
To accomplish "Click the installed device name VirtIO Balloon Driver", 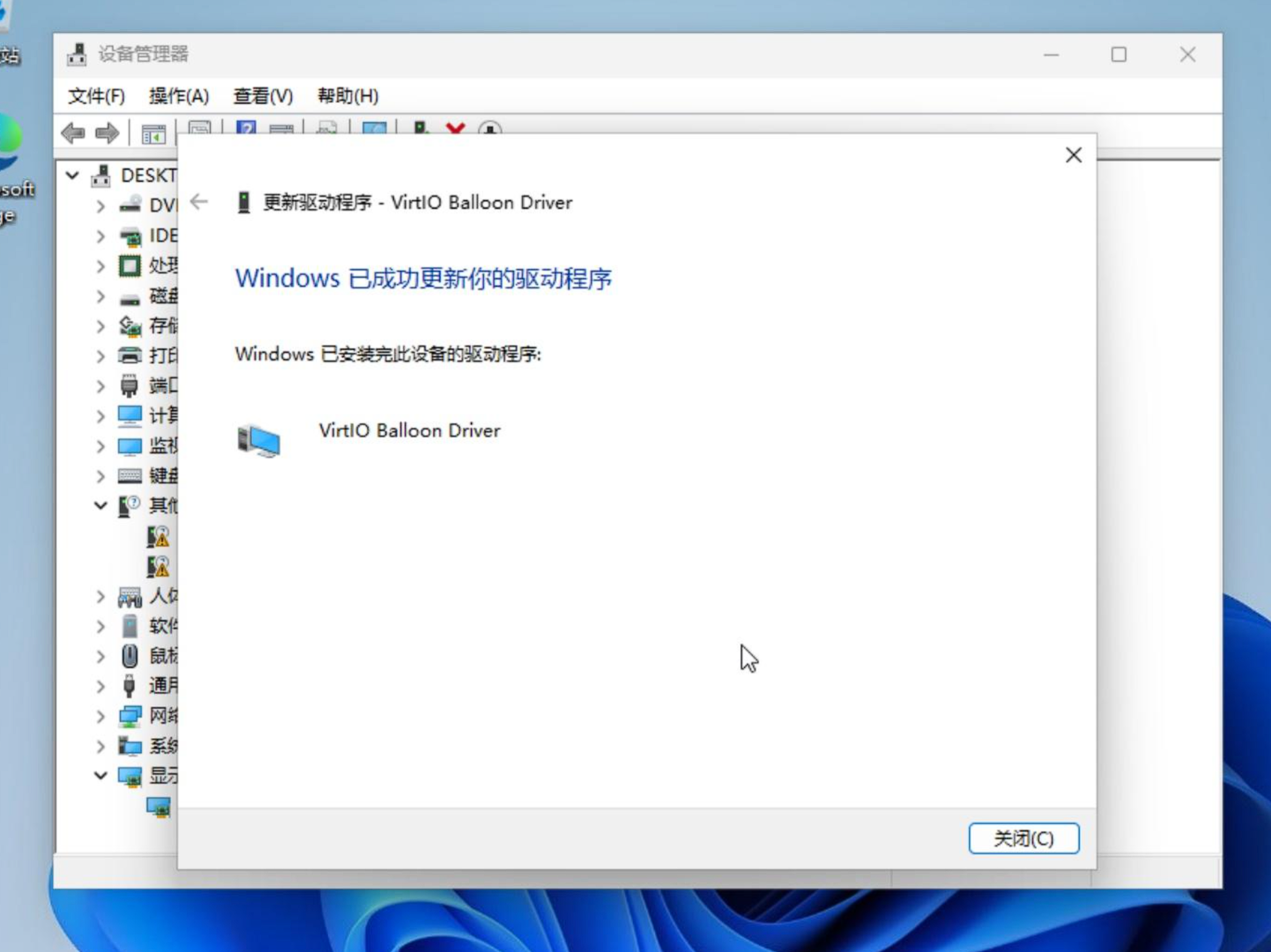I will click(409, 430).
